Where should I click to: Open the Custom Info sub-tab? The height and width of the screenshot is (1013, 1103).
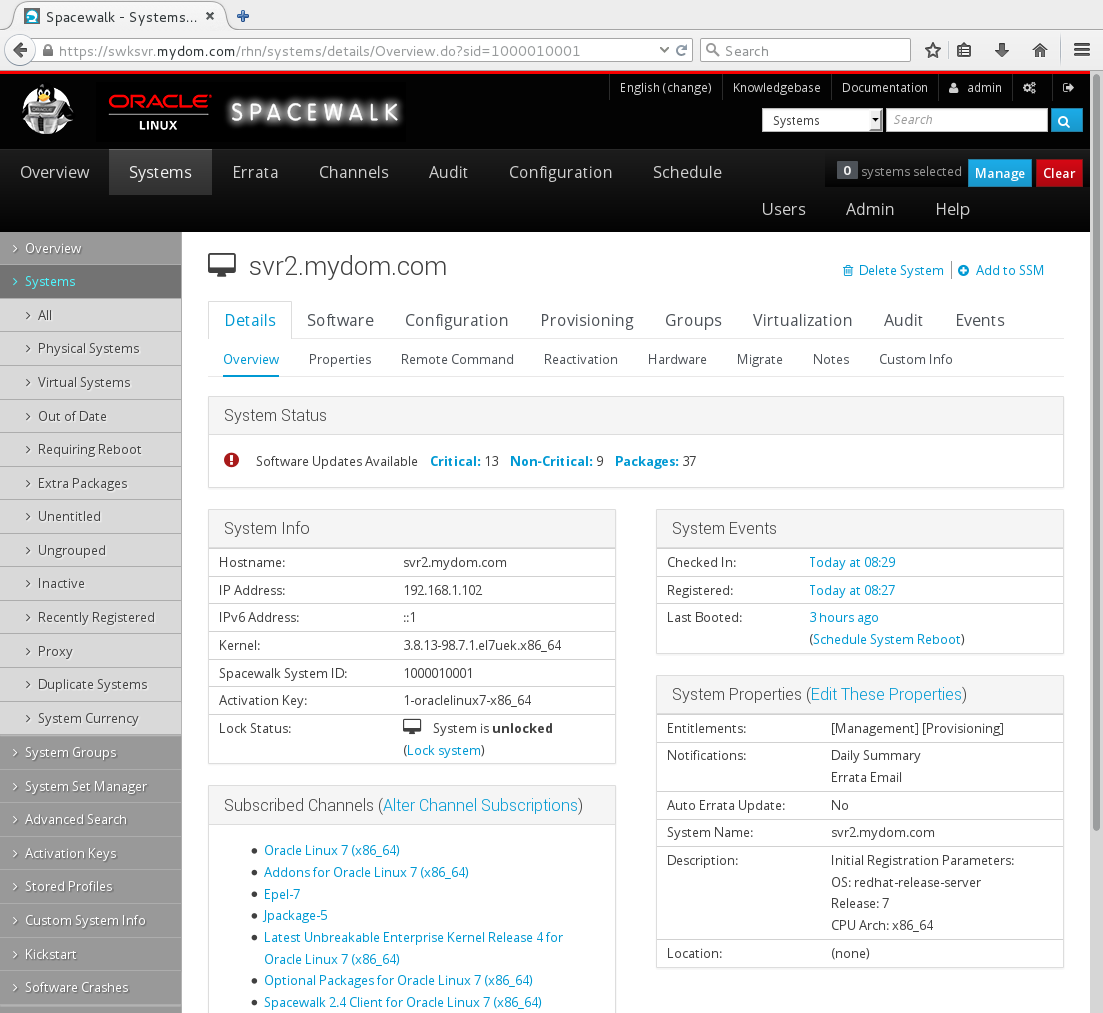point(916,359)
